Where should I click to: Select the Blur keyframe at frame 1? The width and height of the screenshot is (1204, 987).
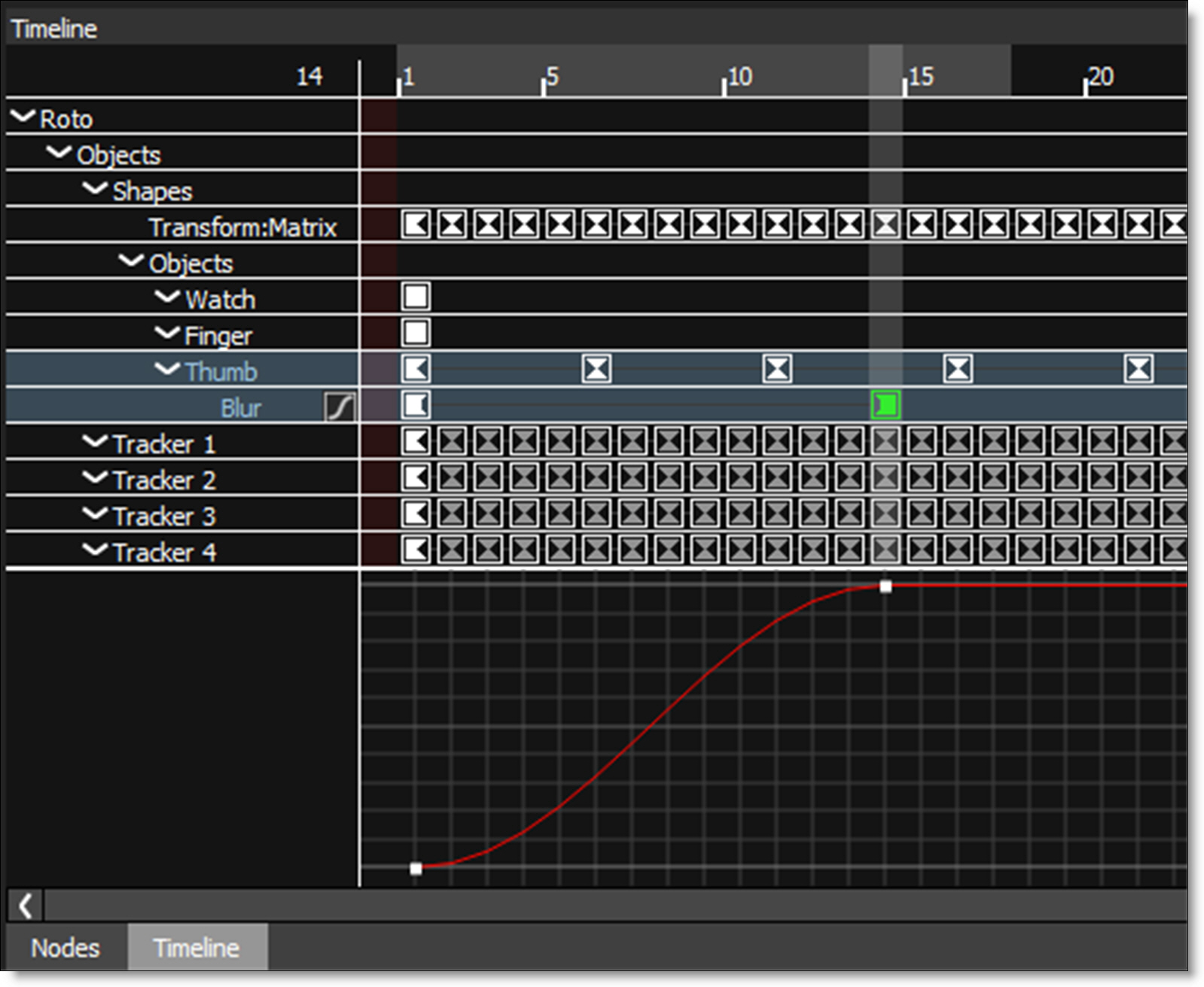[416, 406]
